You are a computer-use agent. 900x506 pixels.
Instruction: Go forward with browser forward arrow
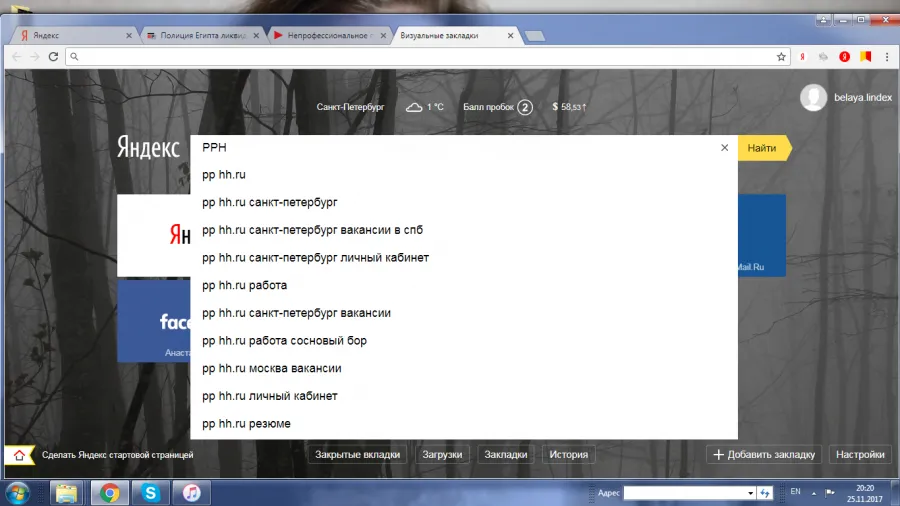(x=34, y=56)
